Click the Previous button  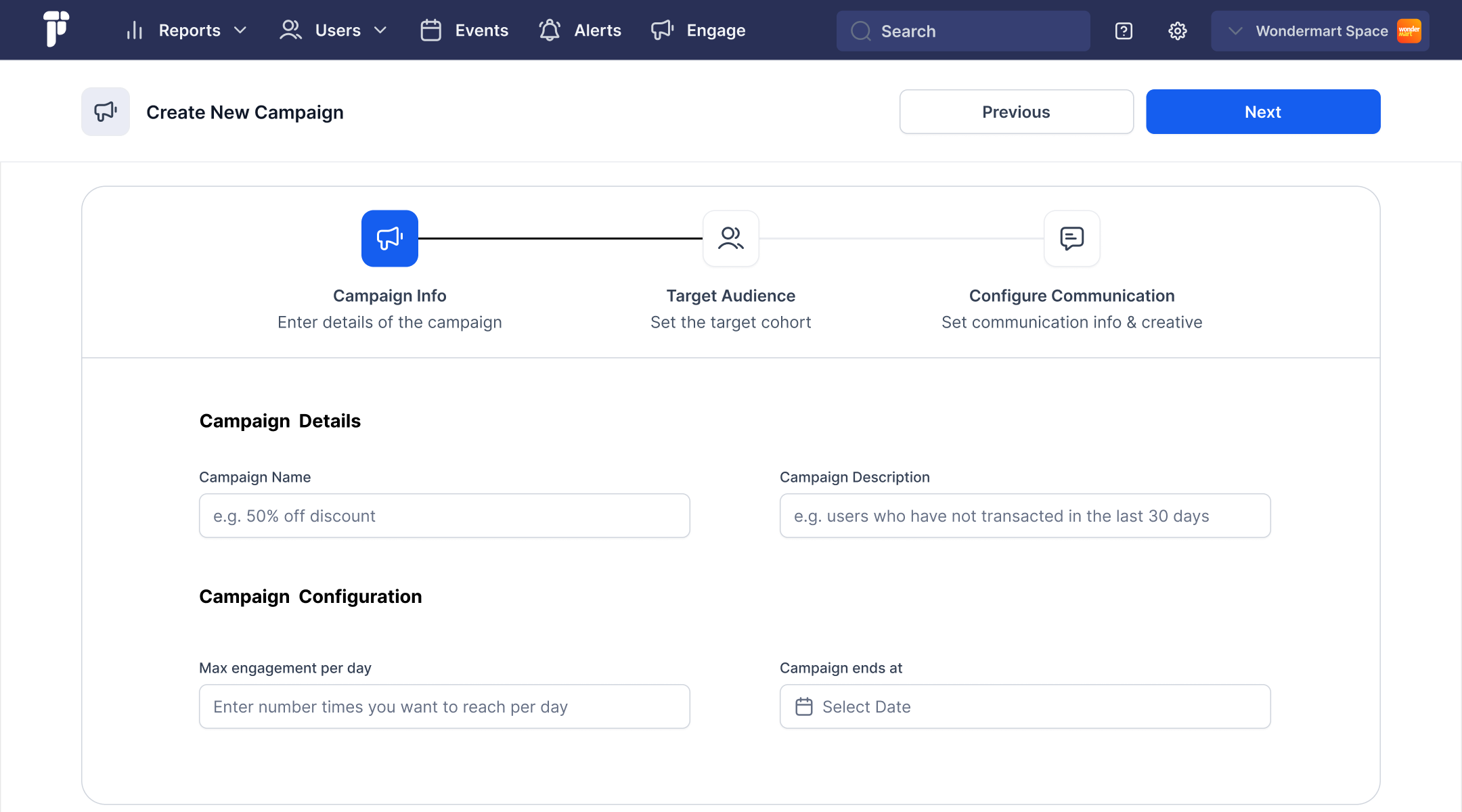(1016, 112)
